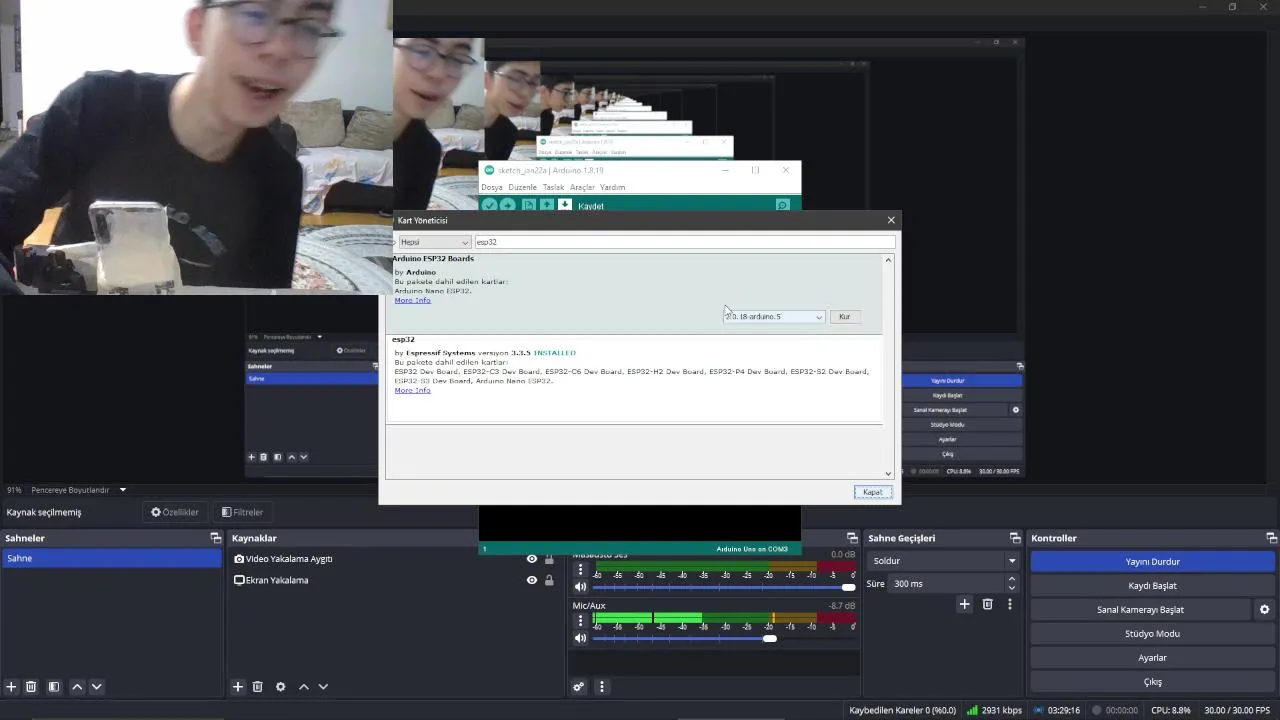Screen dimensions: 1280x720
Task: Add a new scene in Sahneler panel
Action: click(x=11, y=687)
